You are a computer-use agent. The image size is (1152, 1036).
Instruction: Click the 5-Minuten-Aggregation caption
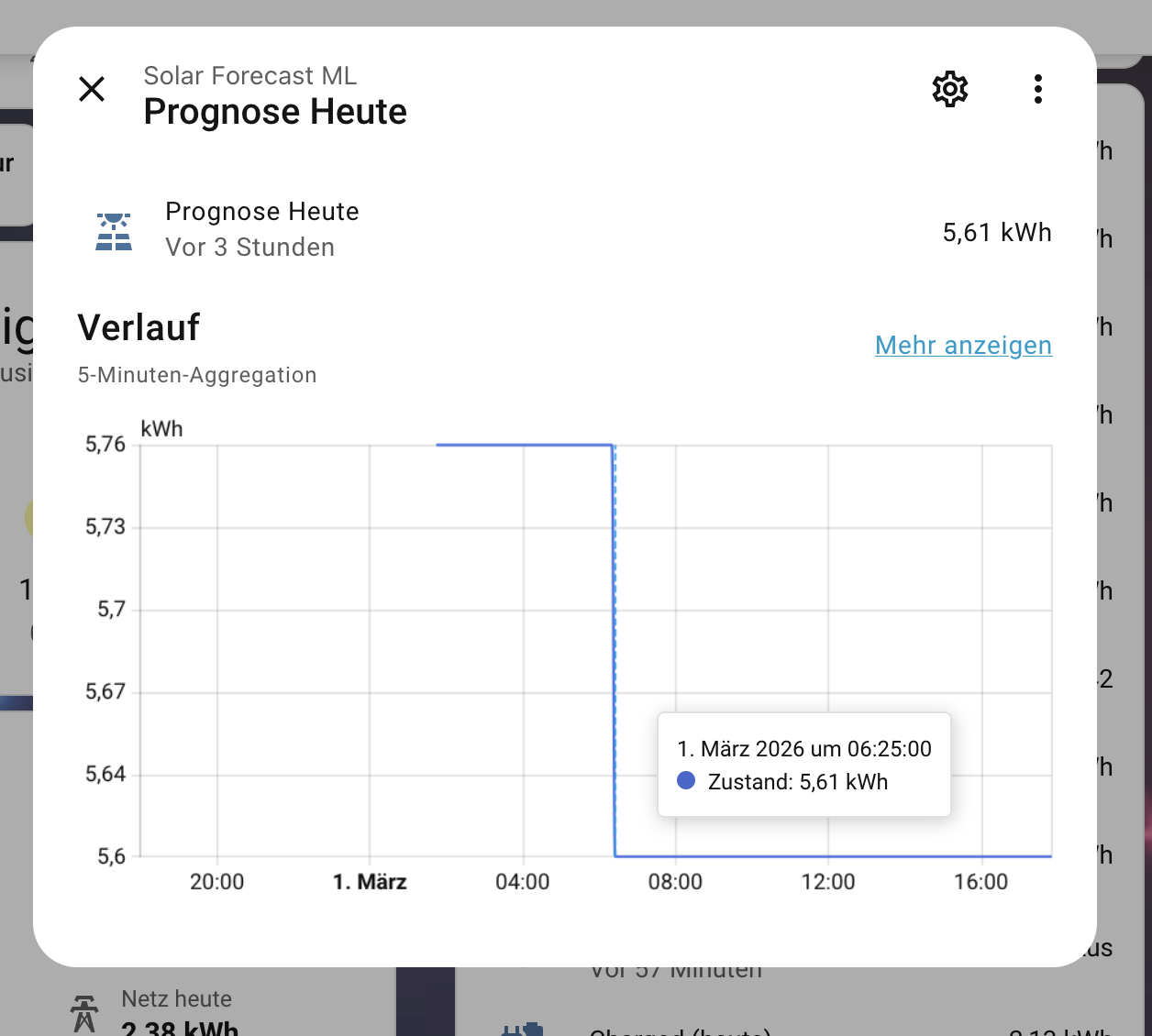click(197, 375)
